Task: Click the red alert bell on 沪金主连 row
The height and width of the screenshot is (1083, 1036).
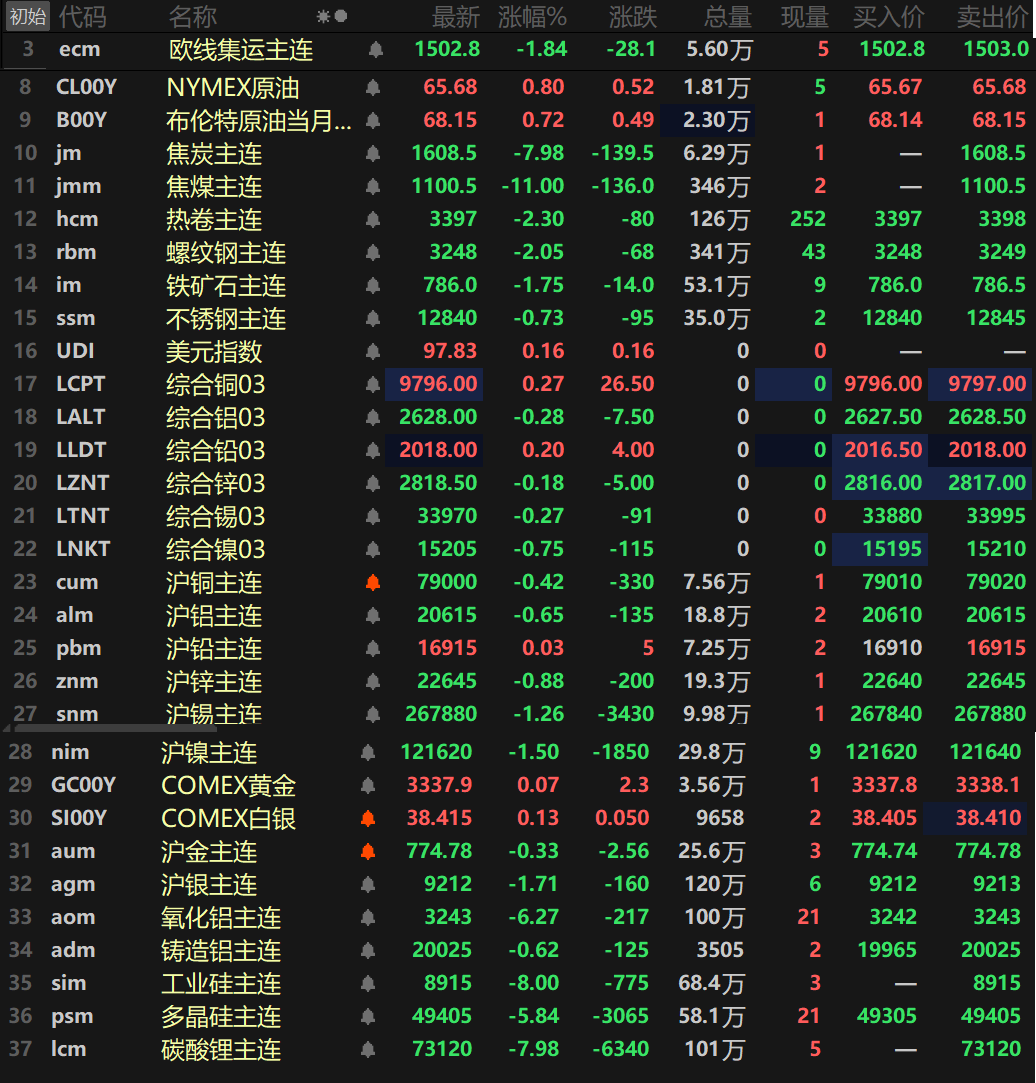Action: pos(368,852)
